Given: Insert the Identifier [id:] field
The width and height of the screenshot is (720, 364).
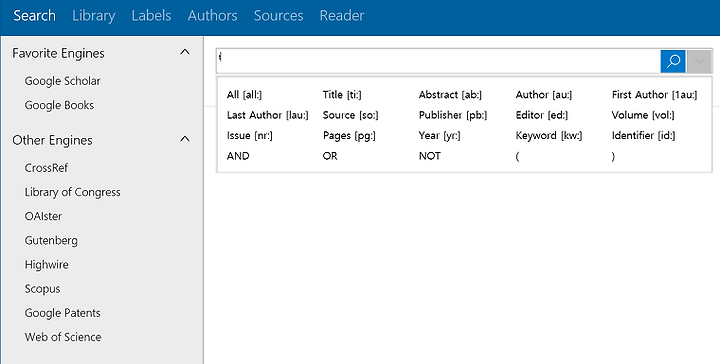Looking at the screenshot, I should coord(643,136).
